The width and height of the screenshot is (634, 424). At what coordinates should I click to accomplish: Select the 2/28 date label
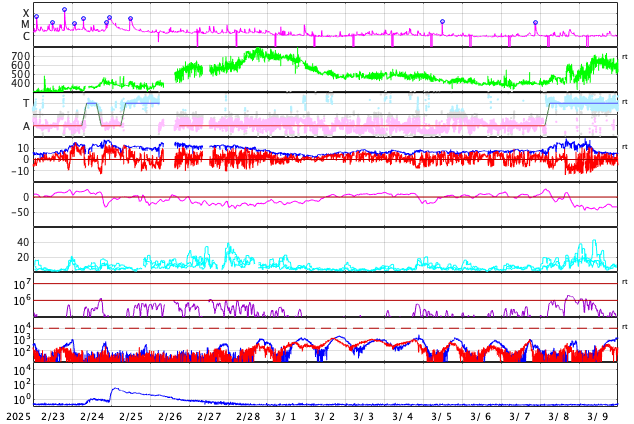pyautogui.click(x=248, y=416)
